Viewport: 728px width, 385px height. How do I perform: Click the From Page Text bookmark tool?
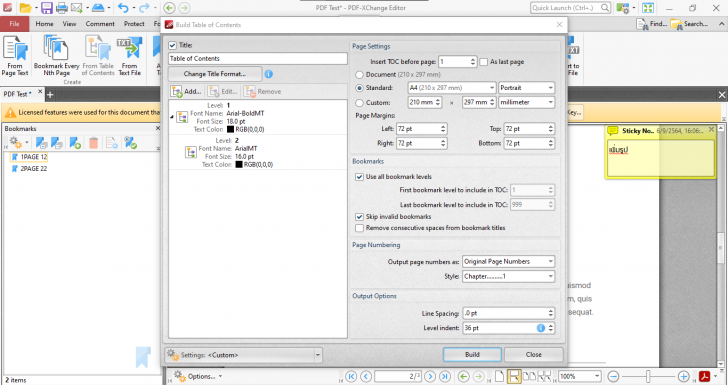(15, 56)
